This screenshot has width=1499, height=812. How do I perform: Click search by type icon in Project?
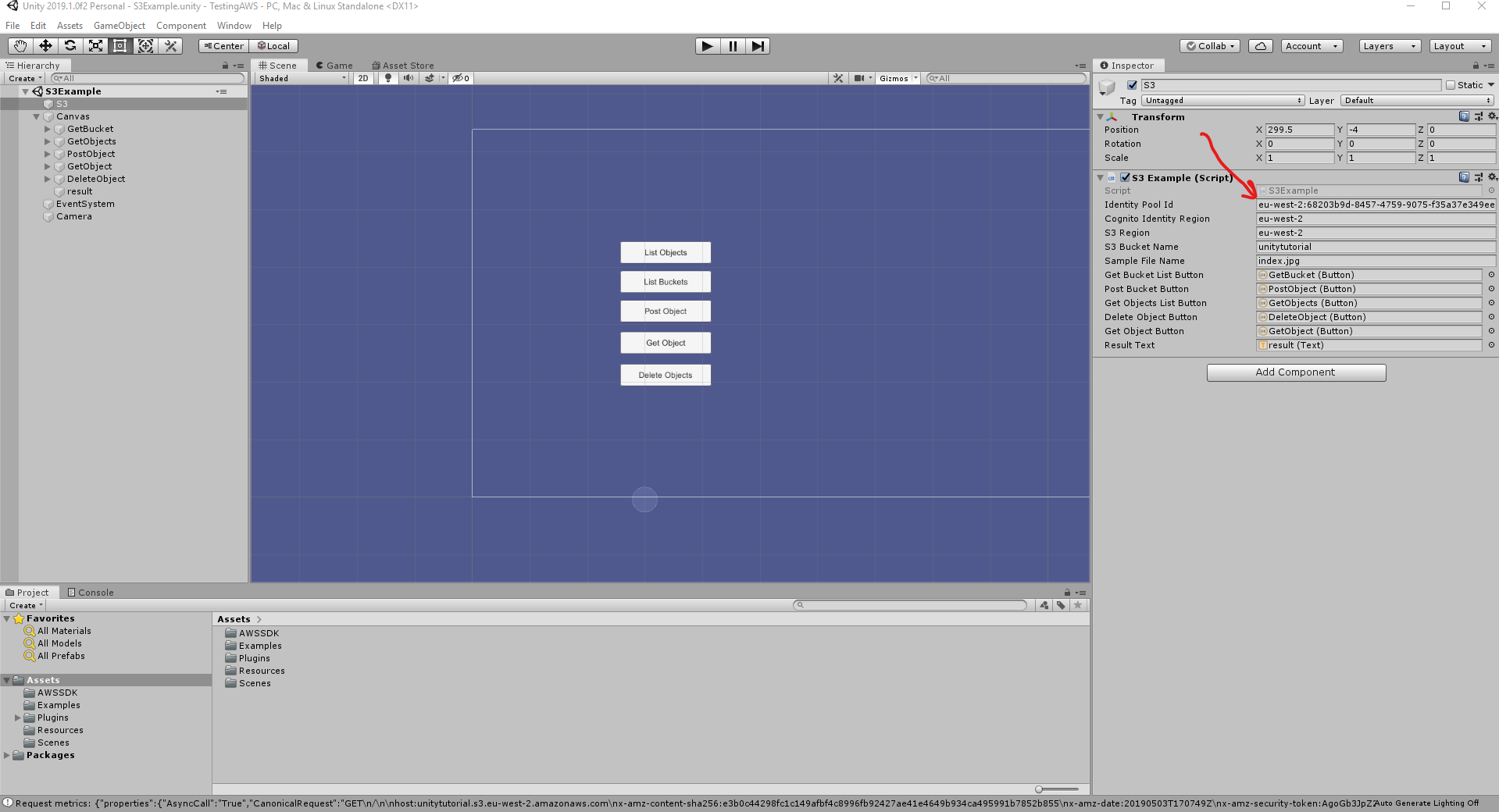click(x=1044, y=605)
